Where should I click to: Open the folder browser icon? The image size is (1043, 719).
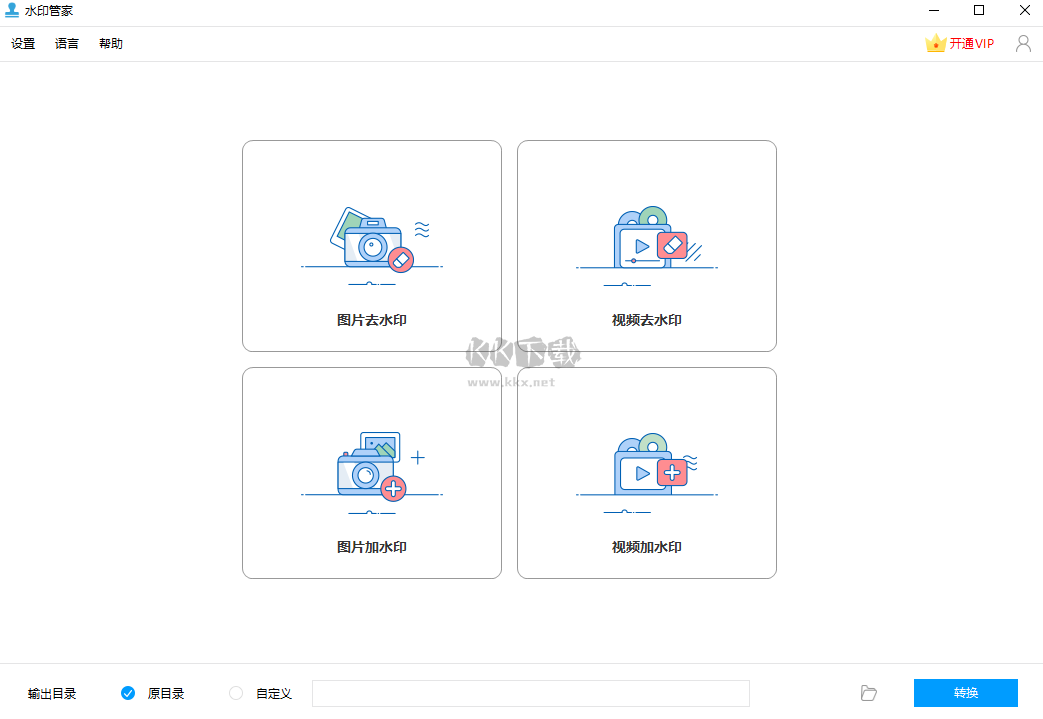pos(868,692)
